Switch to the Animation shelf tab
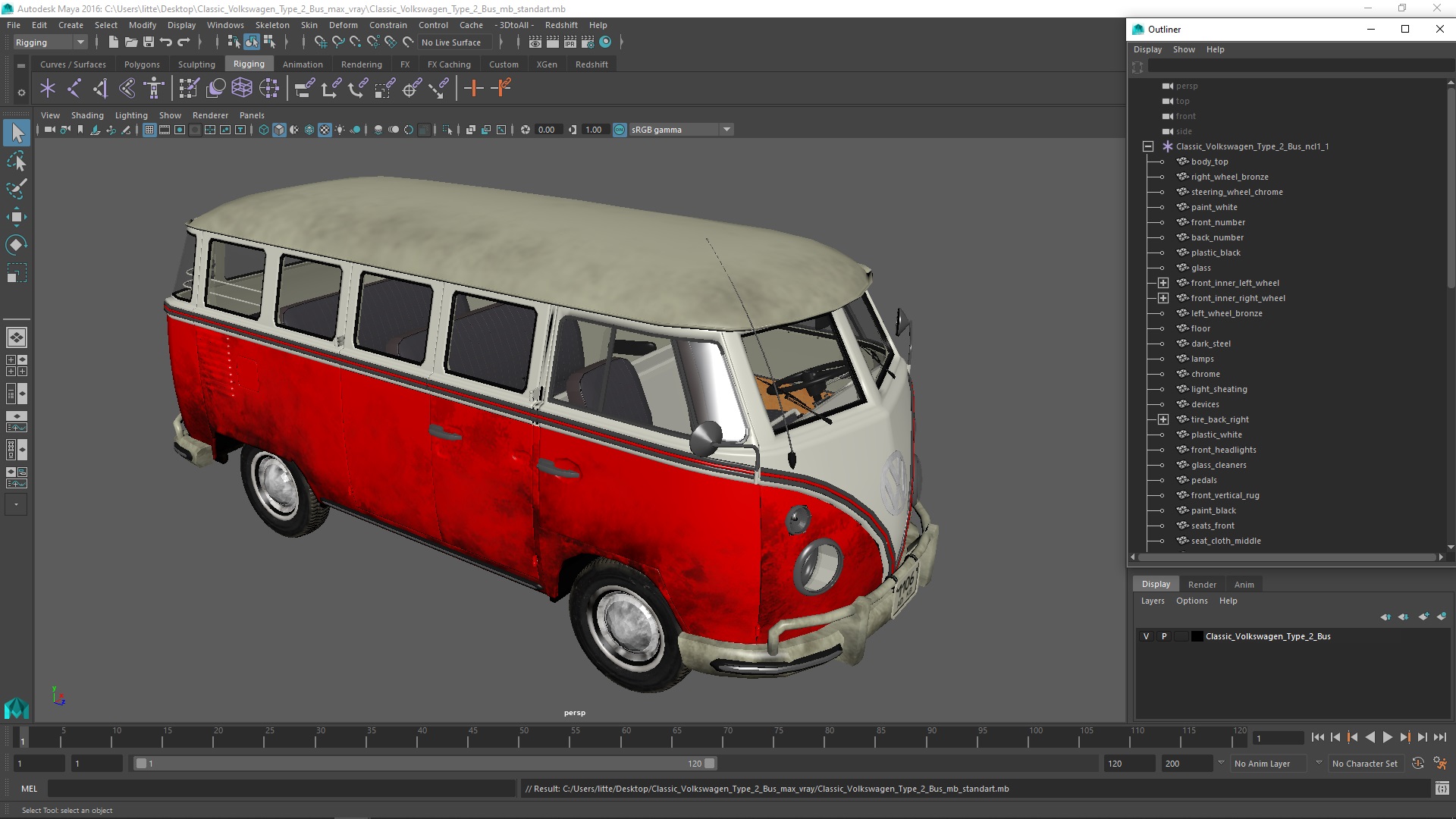 coord(303,64)
